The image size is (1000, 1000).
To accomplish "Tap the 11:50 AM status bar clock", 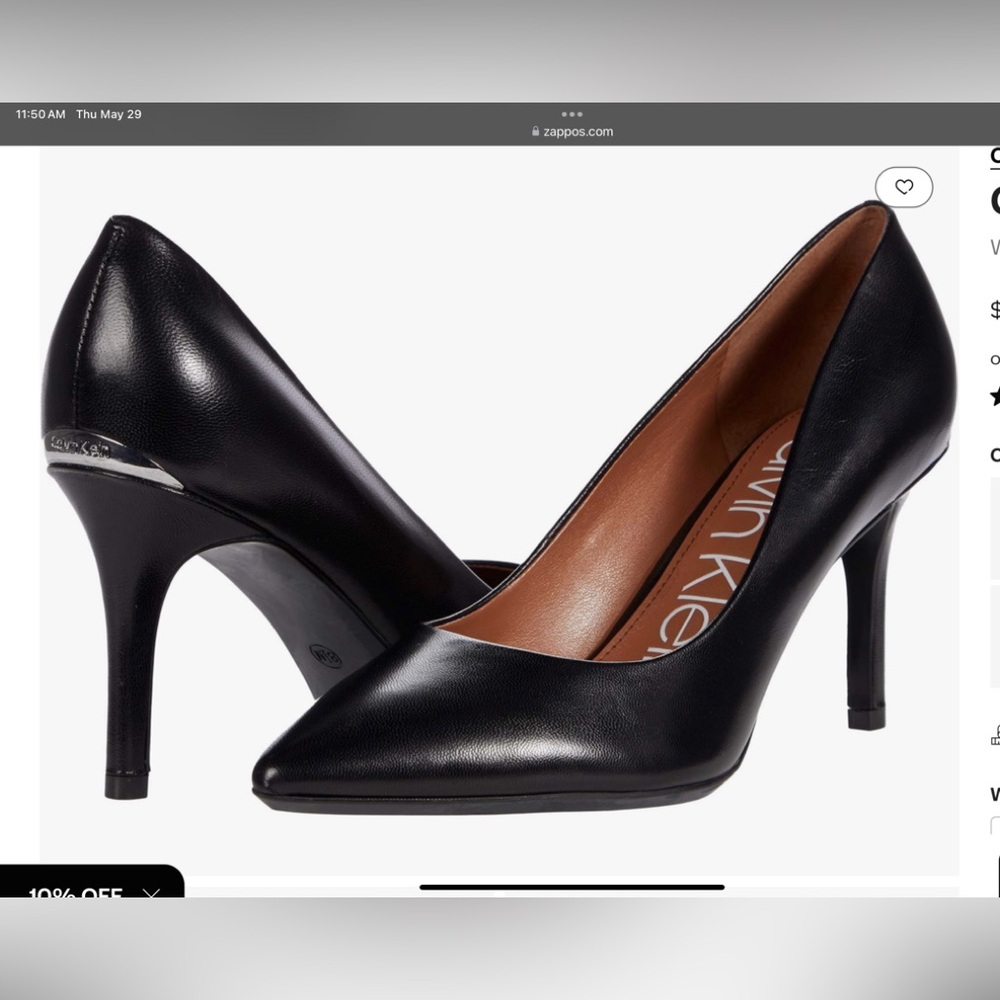I will [x=40, y=114].
